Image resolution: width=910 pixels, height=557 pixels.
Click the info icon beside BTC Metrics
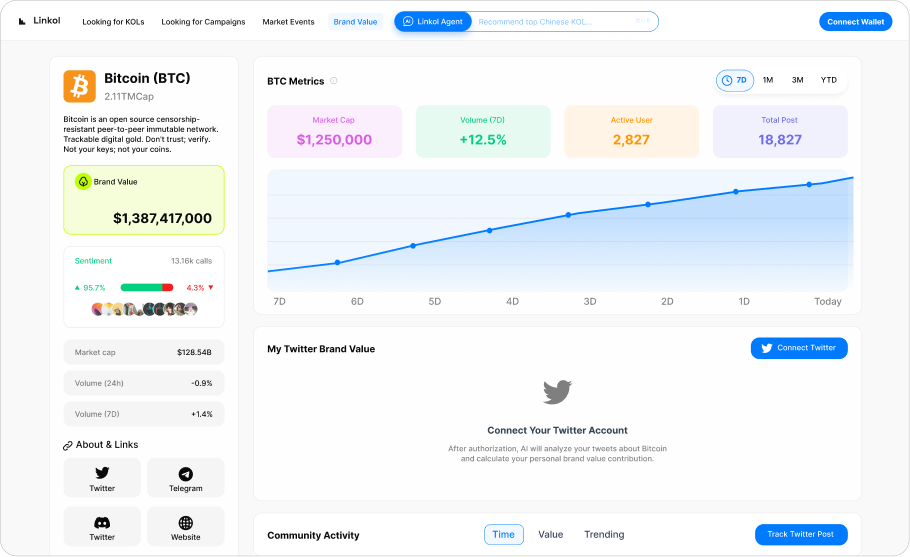[x=334, y=81]
